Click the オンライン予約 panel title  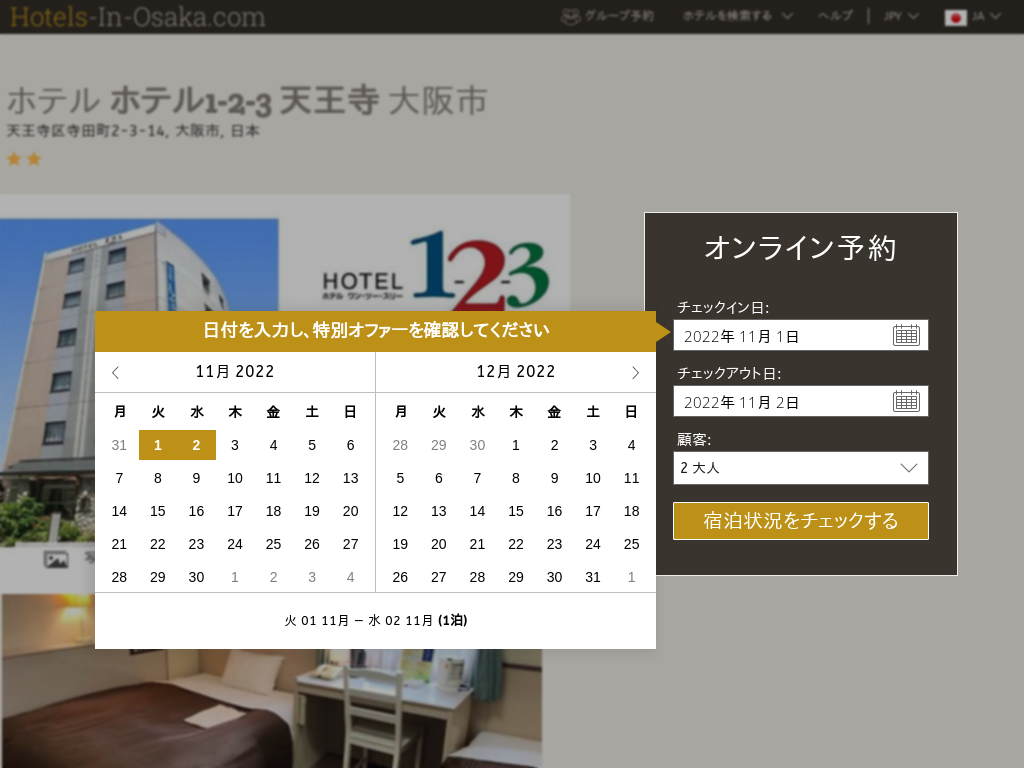(801, 248)
